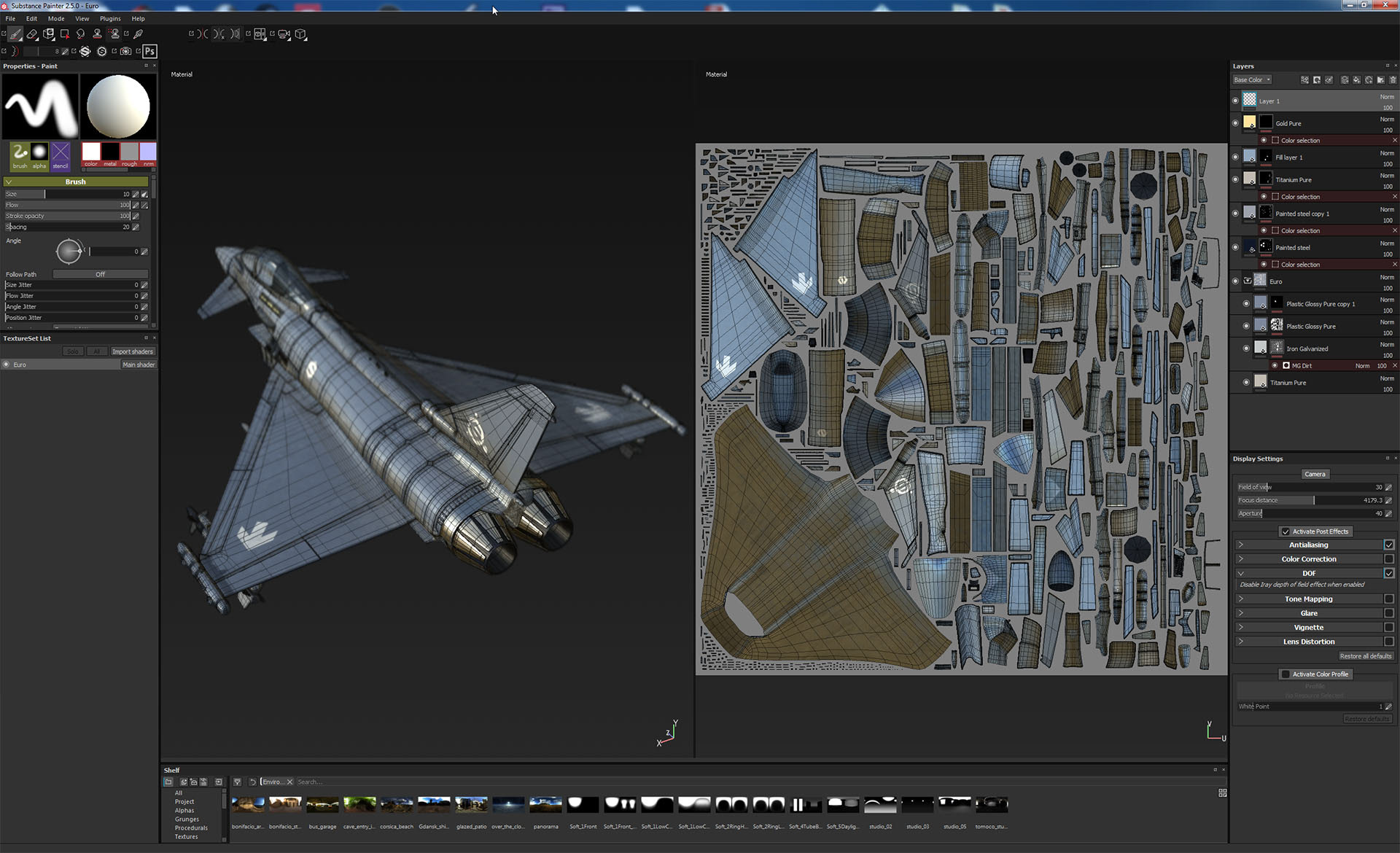Viewport: 1400px width, 853px height.
Task: Add a folder in Layers panel
Action: click(x=1380, y=80)
